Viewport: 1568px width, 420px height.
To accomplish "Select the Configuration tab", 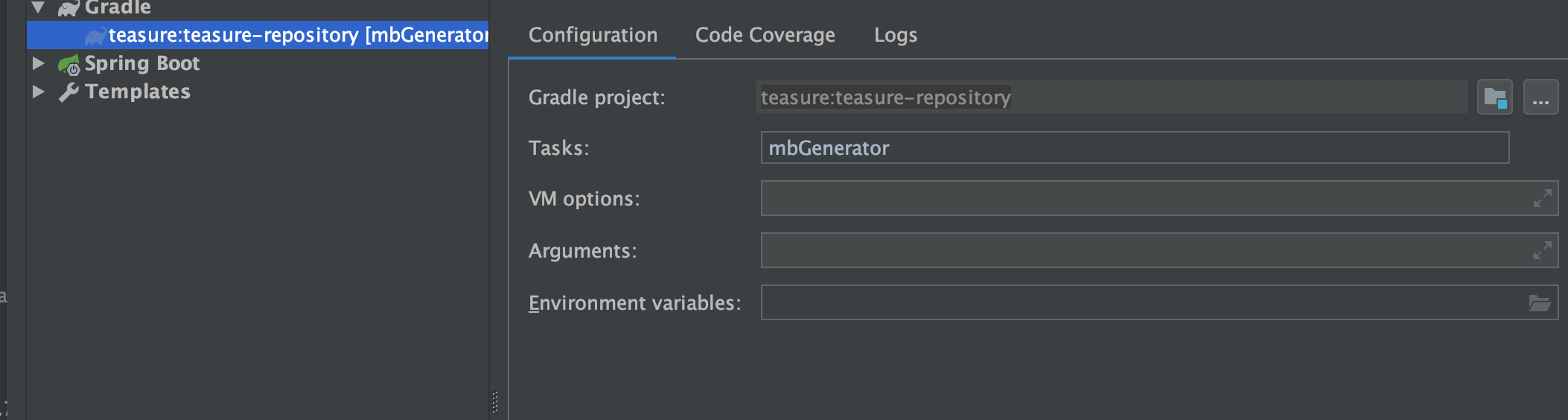I will point(593,35).
